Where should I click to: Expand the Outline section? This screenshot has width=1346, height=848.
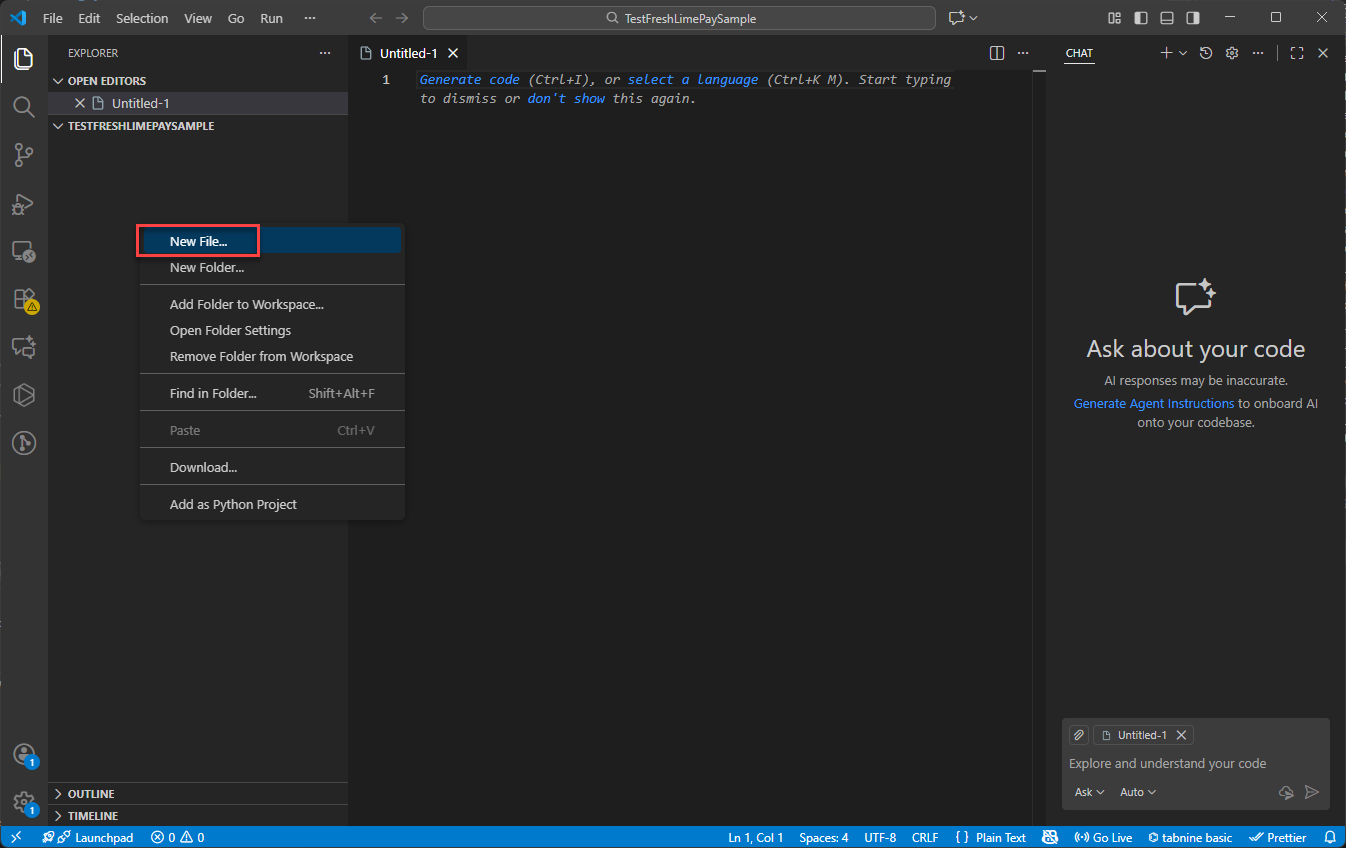click(90, 794)
